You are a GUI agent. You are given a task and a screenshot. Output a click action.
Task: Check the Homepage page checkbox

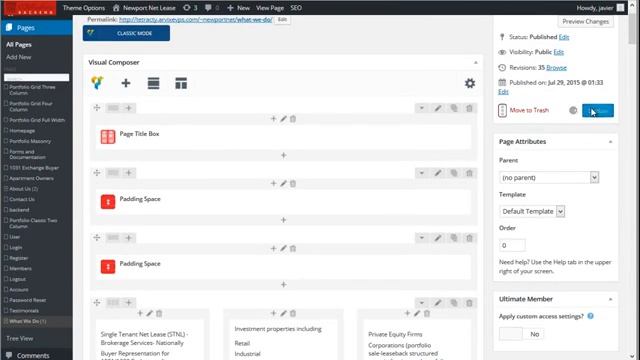coord(6,131)
